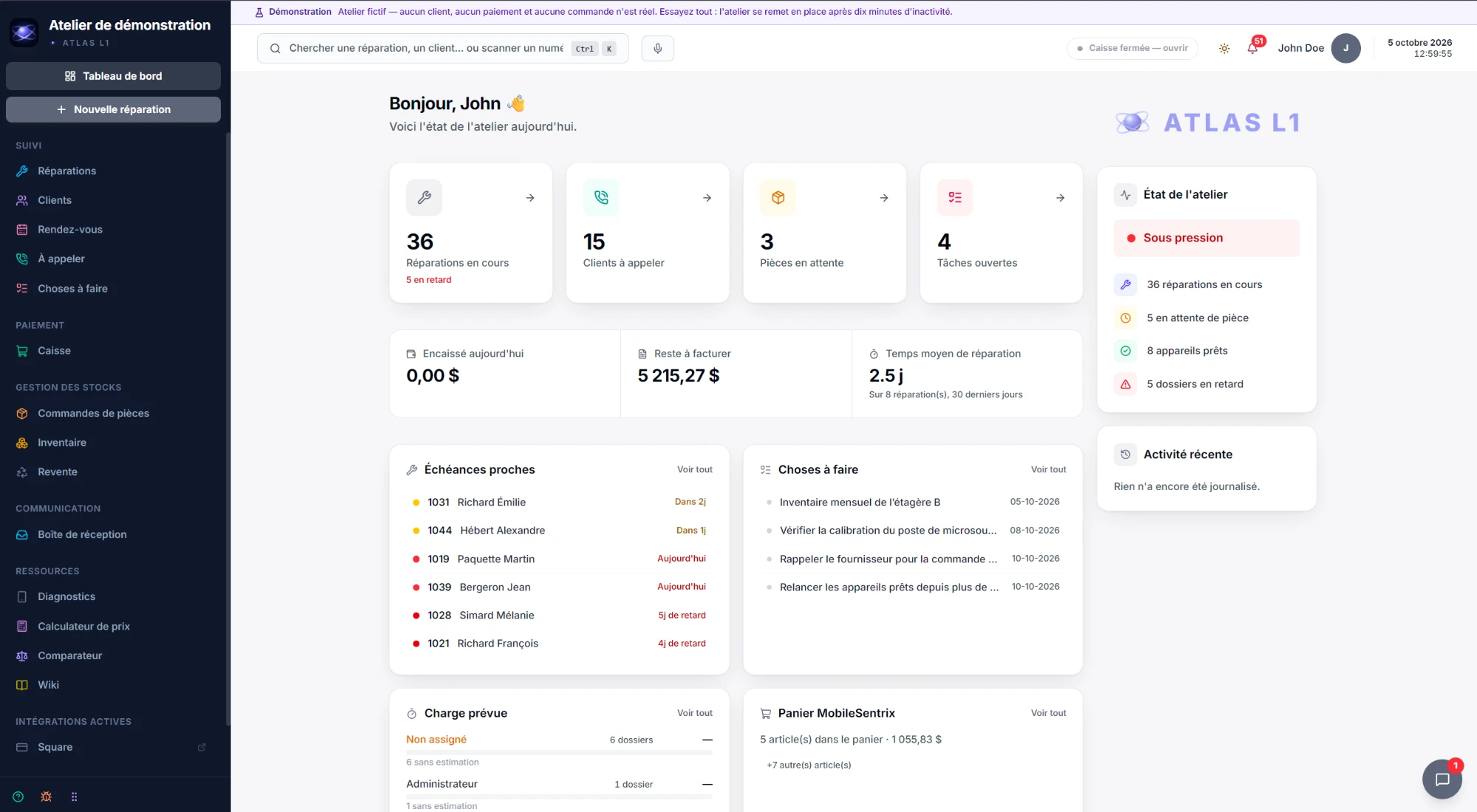1477x812 pixels.
Task: Open the chat bubble widget
Action: click(x=1442, y=779)
